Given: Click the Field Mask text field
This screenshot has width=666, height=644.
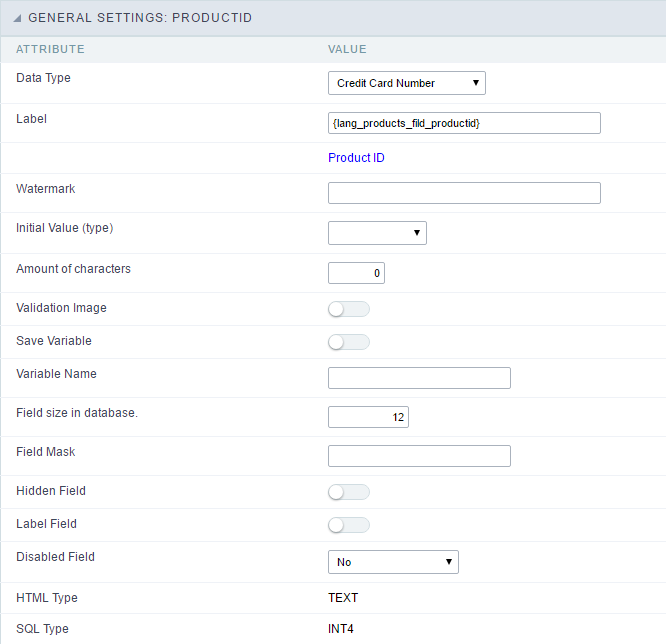Looking at the screenshot, I should 419,456.
